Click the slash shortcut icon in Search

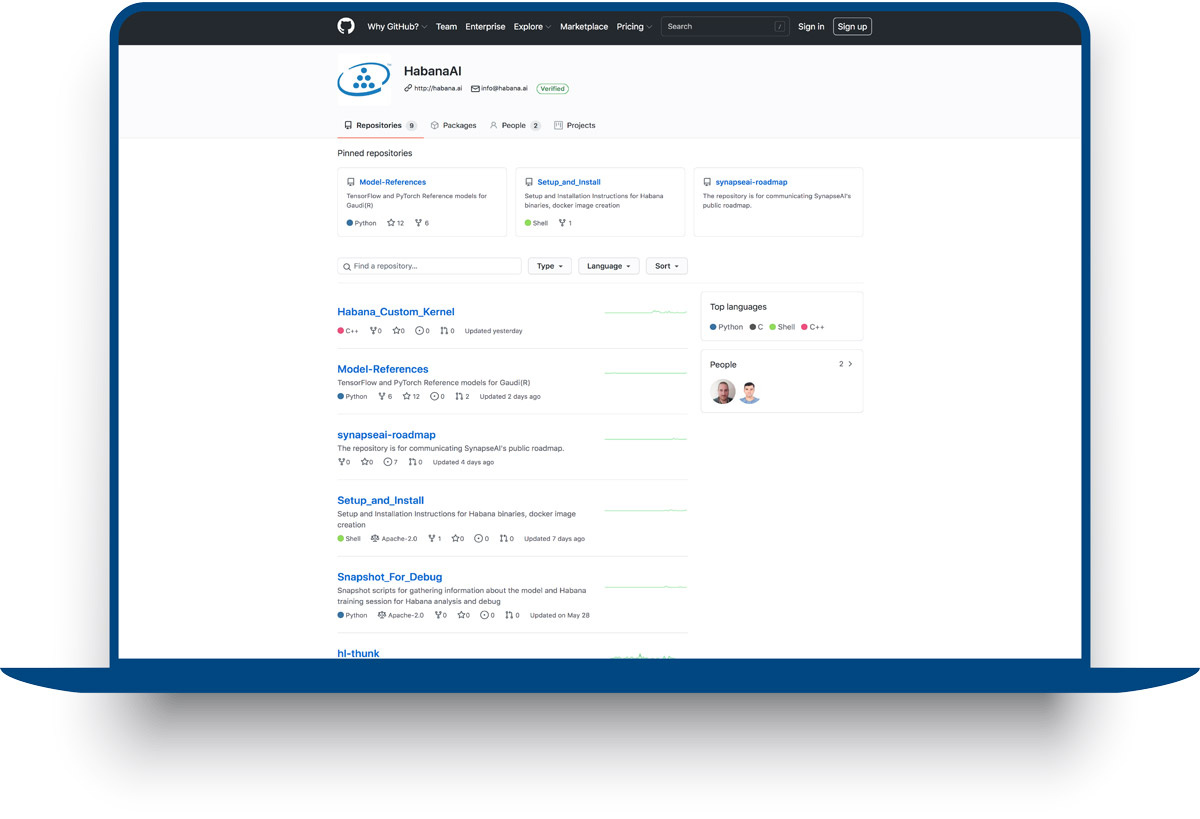pos(779,27)
